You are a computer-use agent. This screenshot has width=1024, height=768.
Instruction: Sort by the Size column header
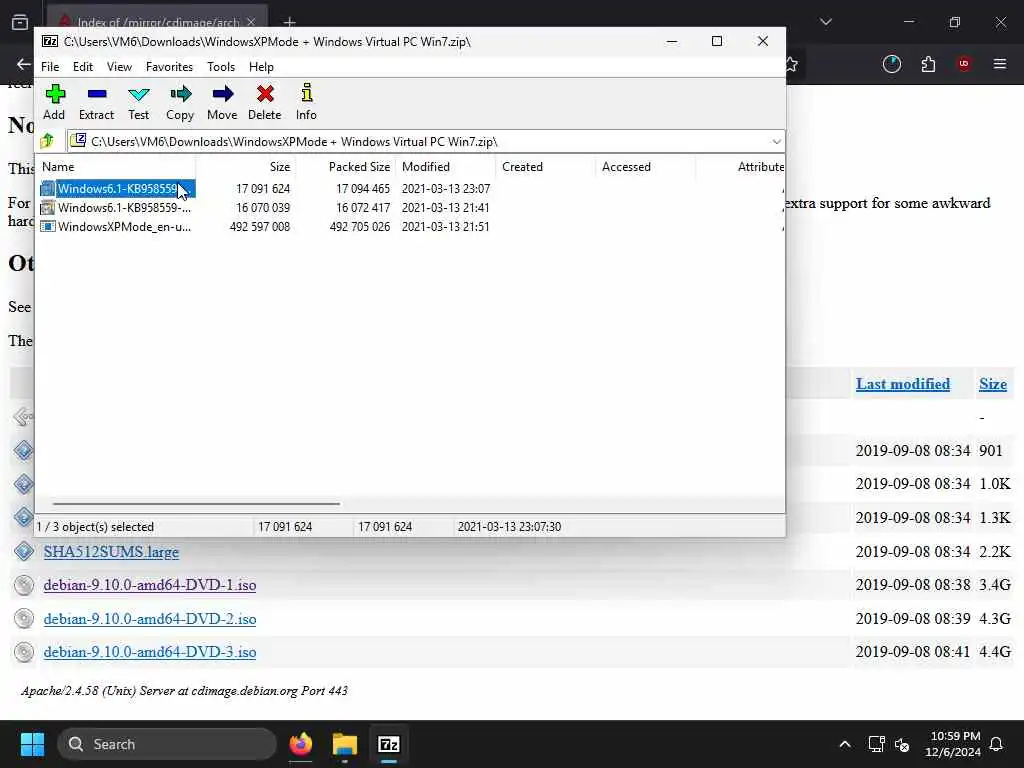click(246, 167)
